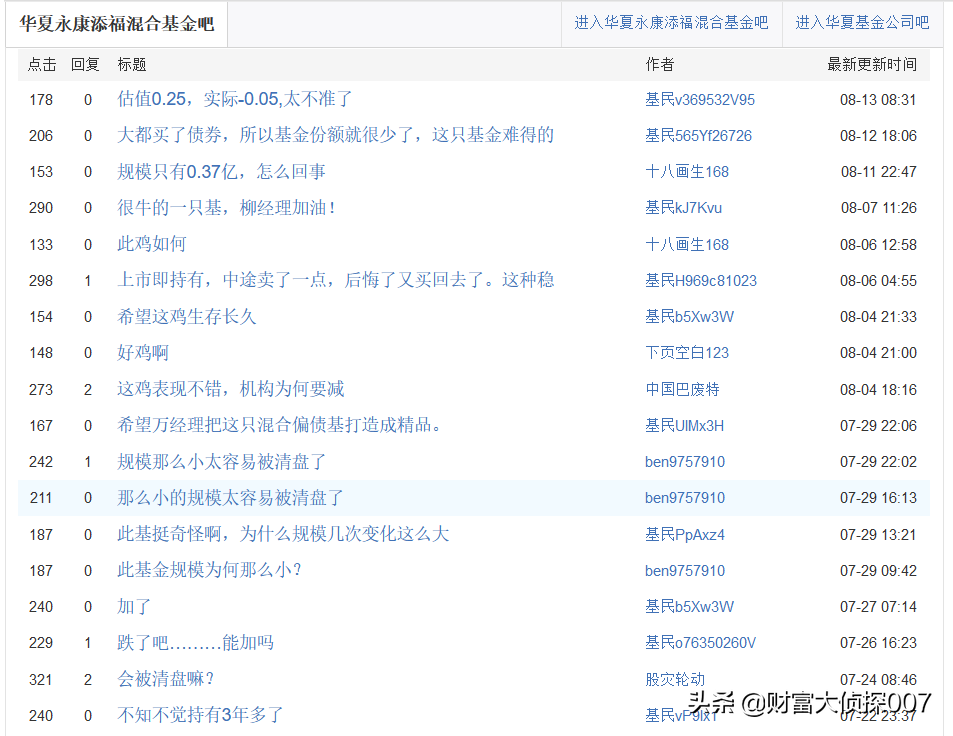
Task: Click timestamp 08-13 08:31
Action: 878,100
